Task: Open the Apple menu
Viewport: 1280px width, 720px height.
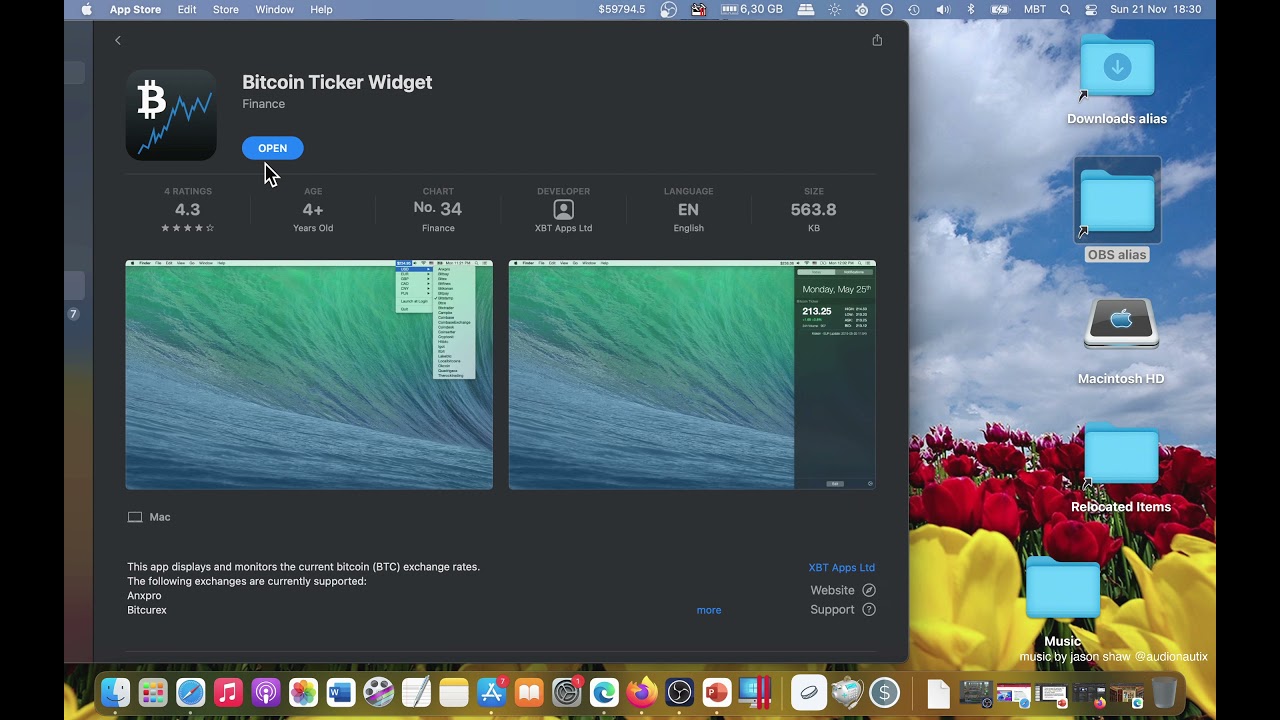Action: pos(86,9)
